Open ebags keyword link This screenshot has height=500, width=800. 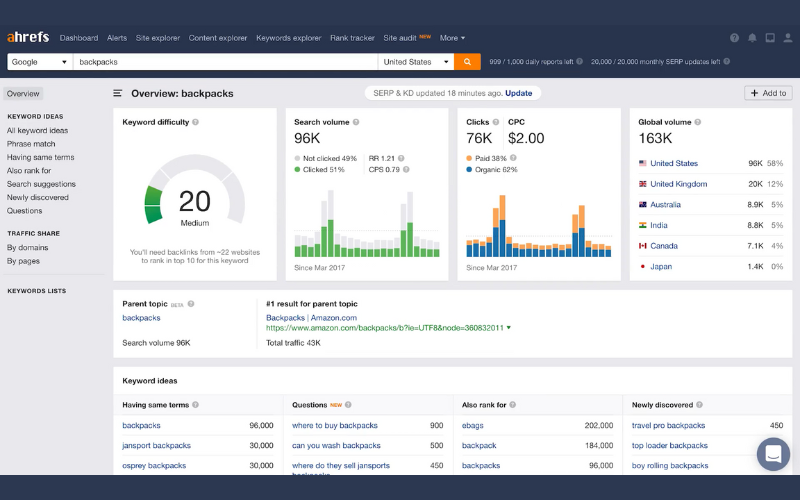point(472,425)
